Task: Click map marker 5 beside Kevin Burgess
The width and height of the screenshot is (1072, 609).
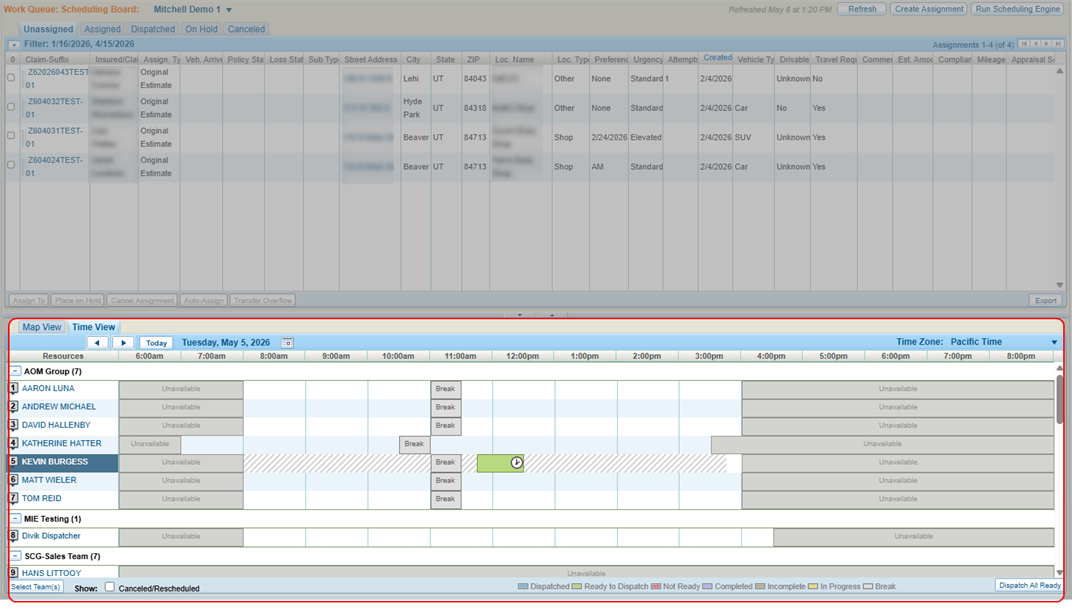Action: coord(13,462)
